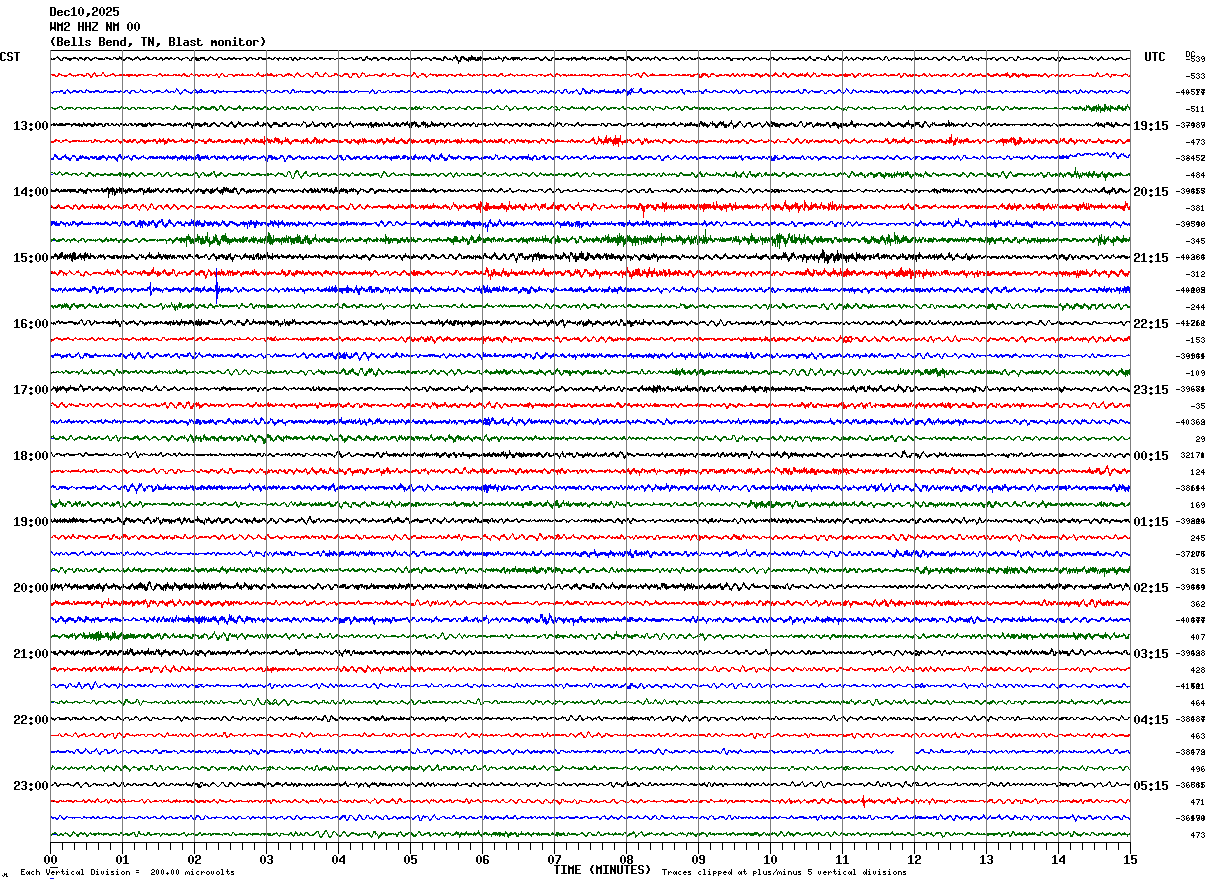Click minute tick 01 on the time axis

pyautogui.click(x=122, y=859)
